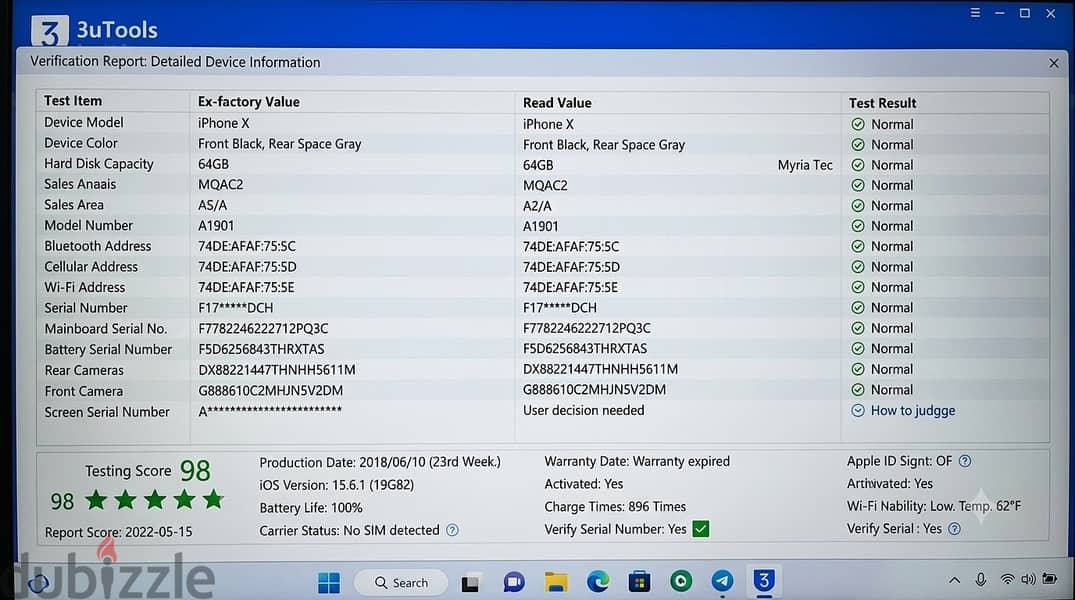The image size is (1075, 600).
Task: Select Mainboard Serial No. ex-factory value
Action: click(x=263, y=328)
